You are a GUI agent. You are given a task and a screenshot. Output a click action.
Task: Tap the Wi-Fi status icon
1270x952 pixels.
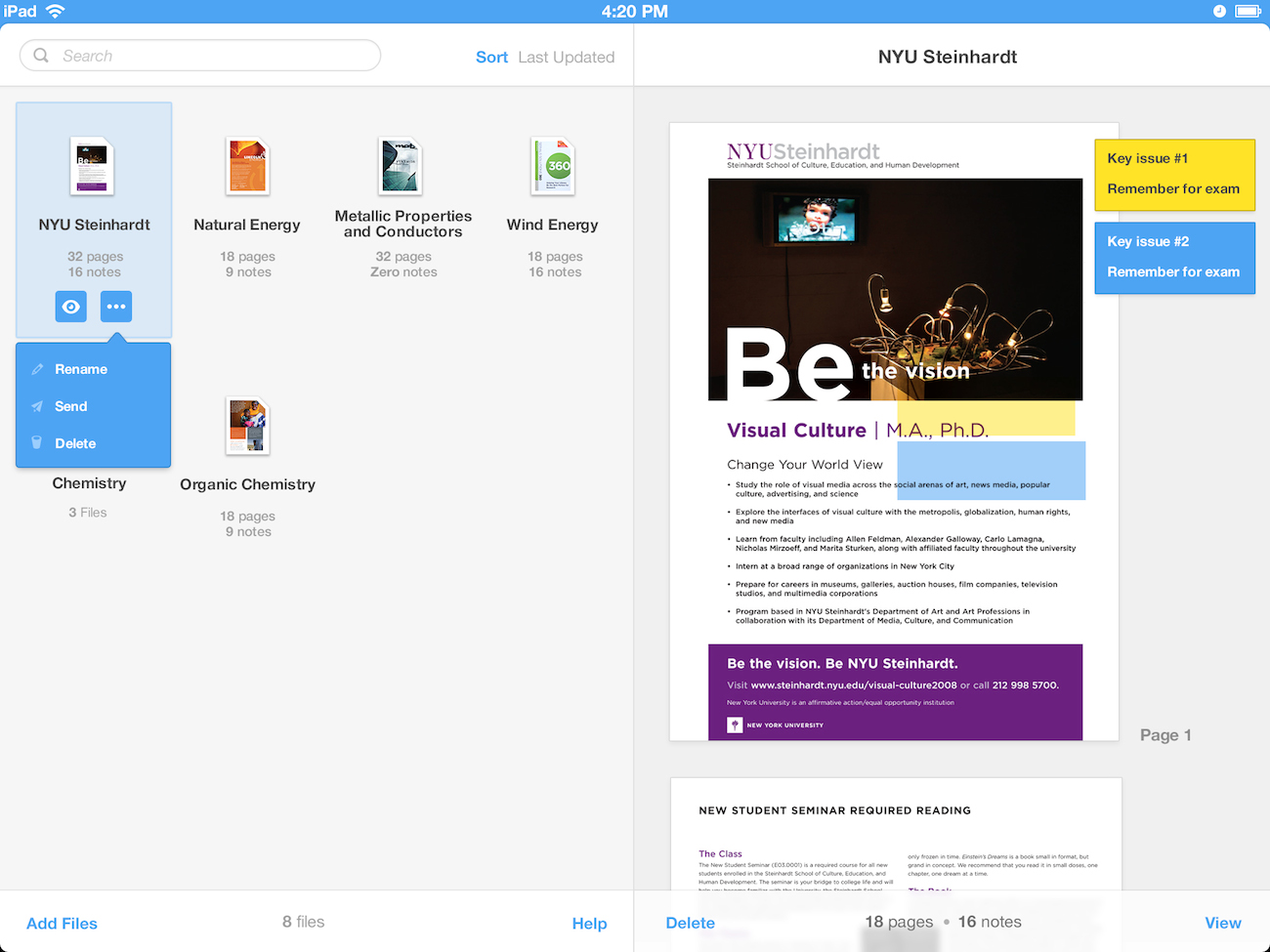pos(56,12)
